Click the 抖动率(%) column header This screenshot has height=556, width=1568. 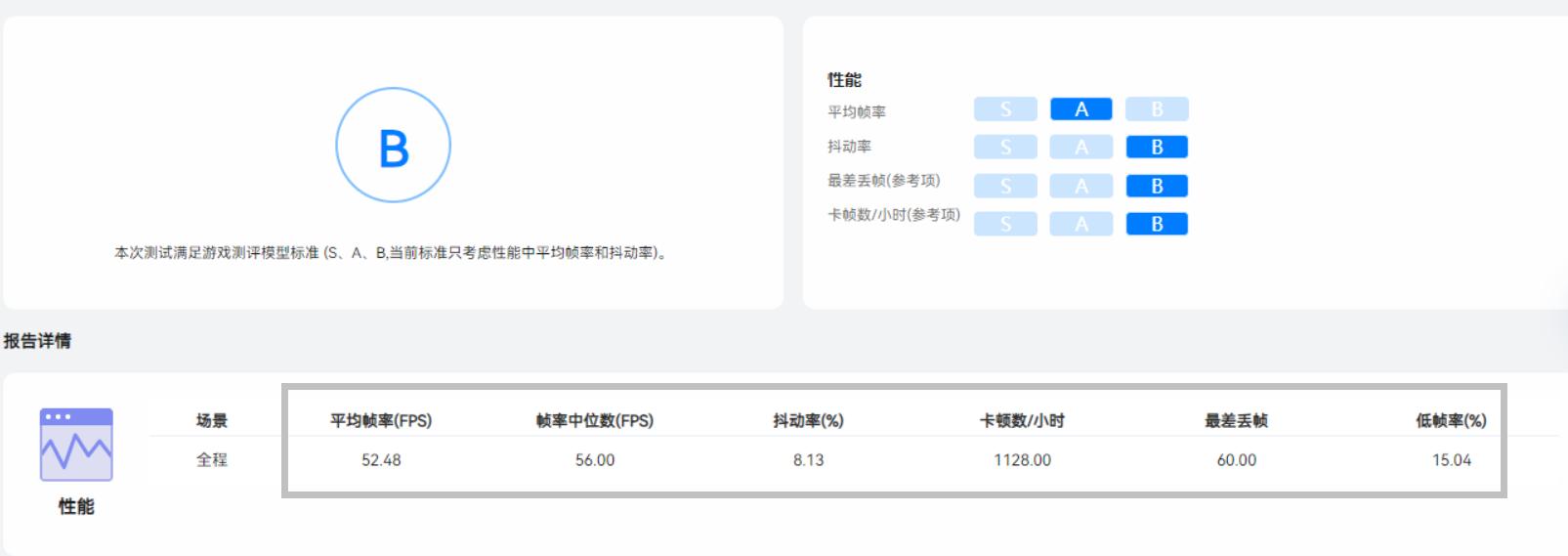[x=809, y=421]
